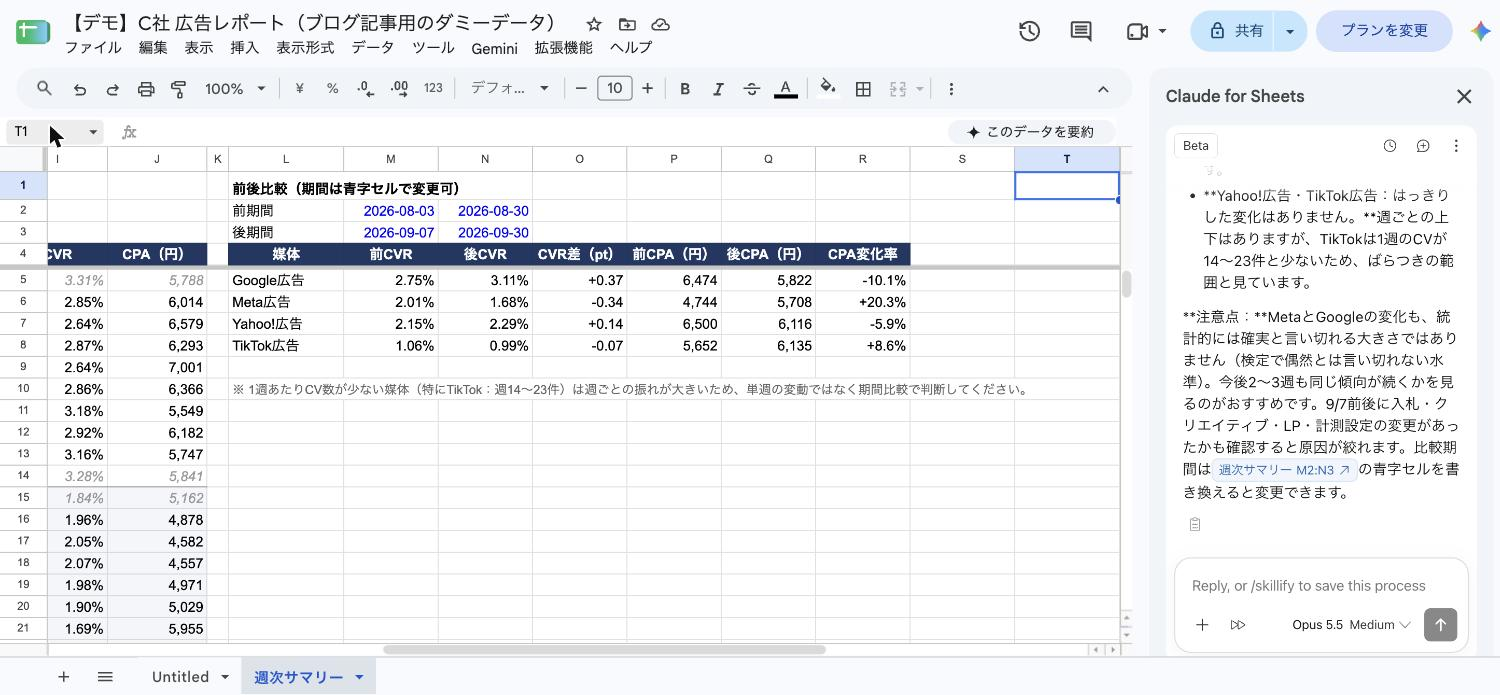This screenshot has width=1500, height=695.
Task: Redo the last action
Action: 113,89
